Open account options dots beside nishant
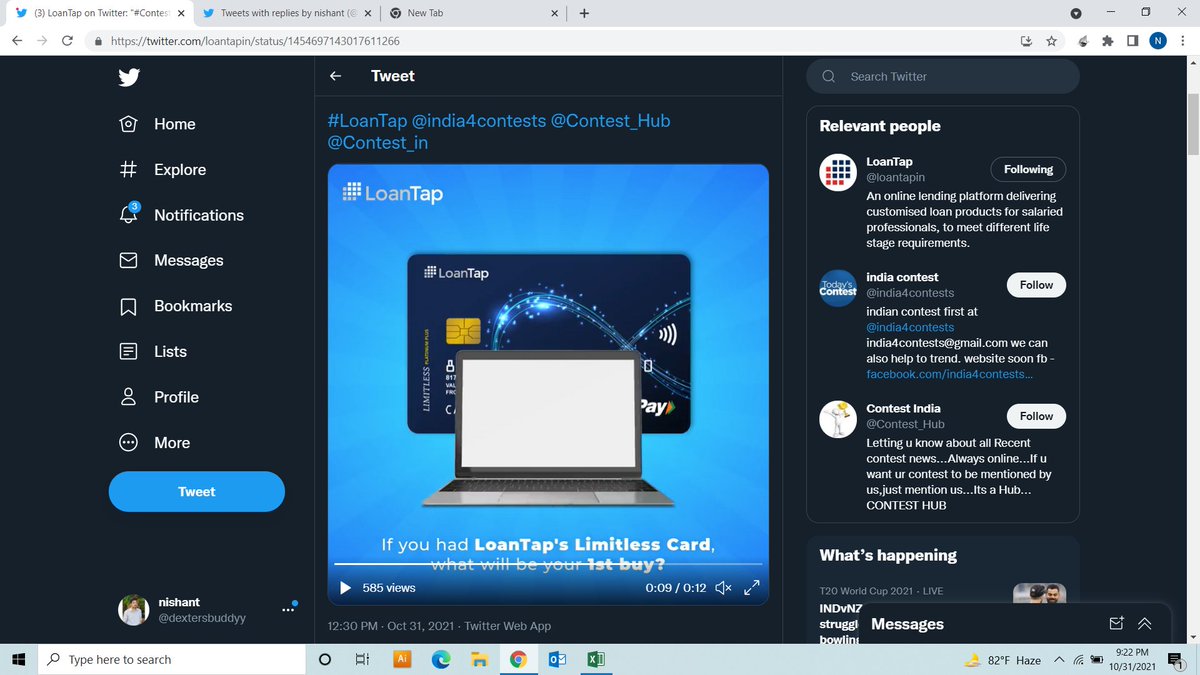Screen dimensions: 1200x675 pyautogui.click(x=289, y=611)
